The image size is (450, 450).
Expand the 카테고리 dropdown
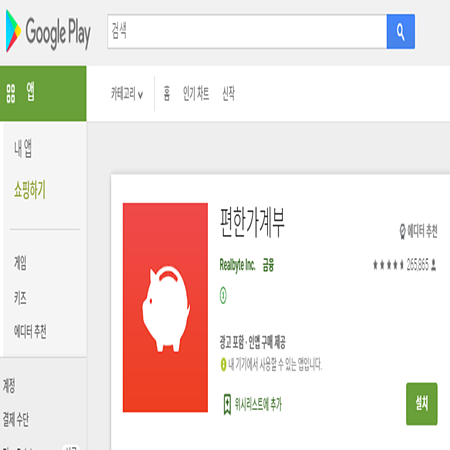coord(127,94)
